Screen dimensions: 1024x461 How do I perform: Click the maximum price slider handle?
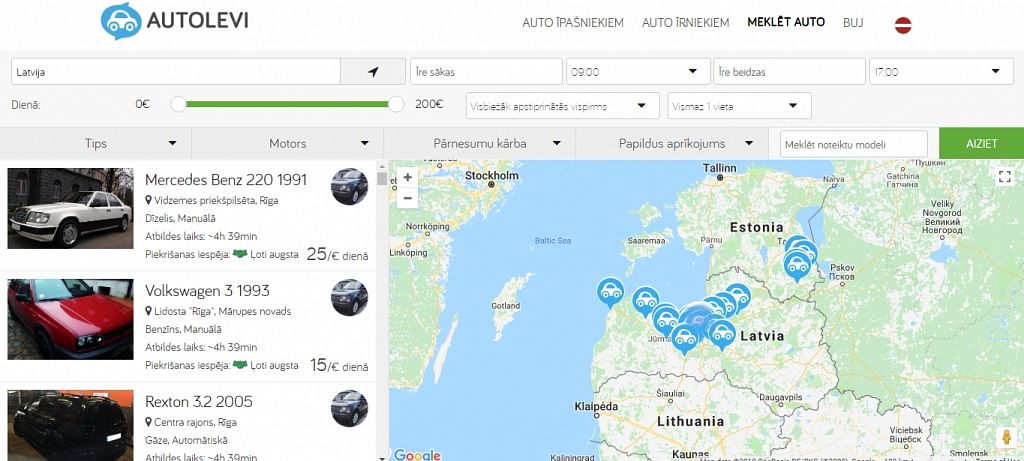point(396,104)
